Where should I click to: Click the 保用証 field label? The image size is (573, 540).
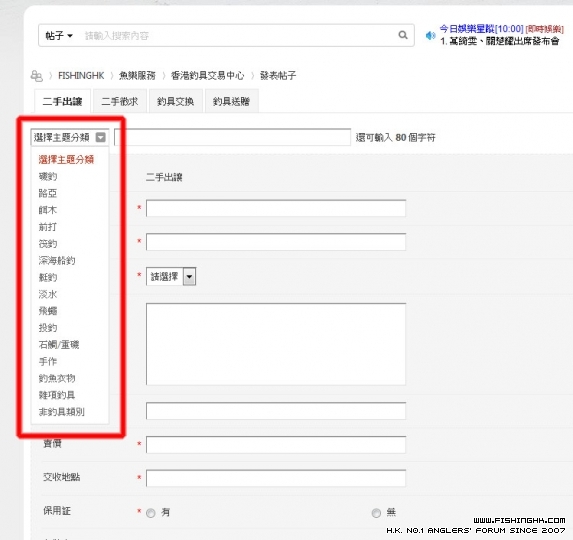coord(57,511)
